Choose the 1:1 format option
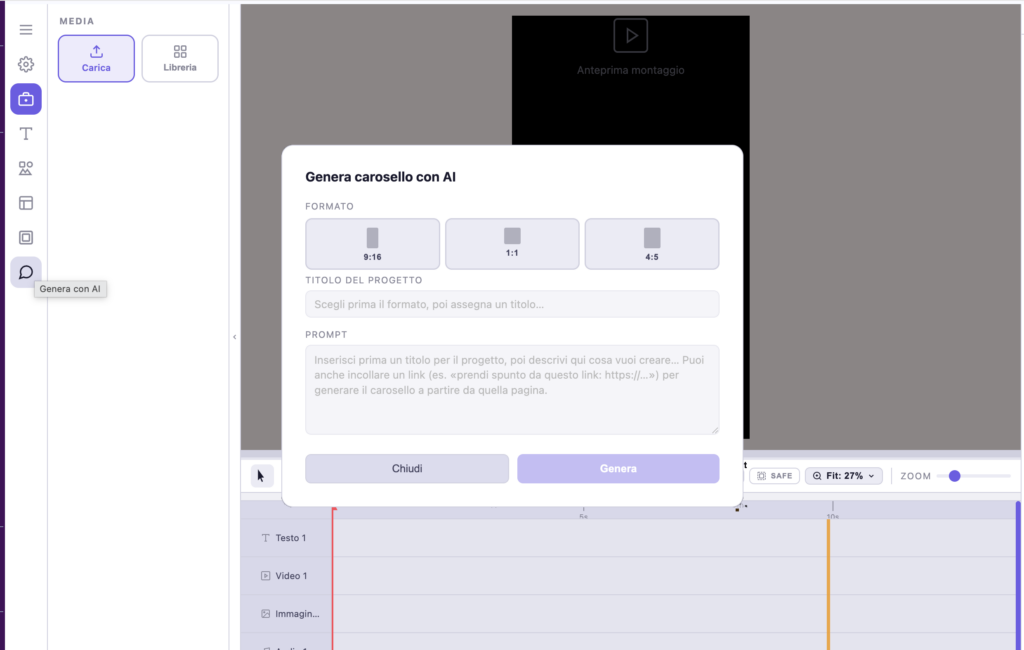1024x650 pixels. point(512,244)
